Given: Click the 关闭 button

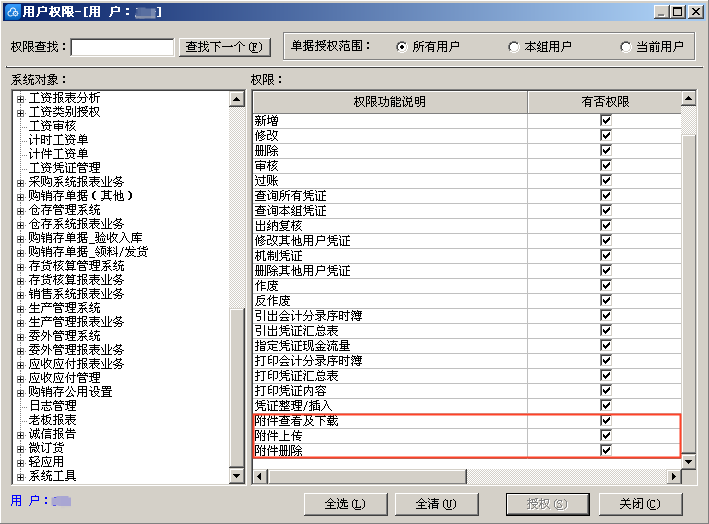Looking at the screenshot, I should point(639,504).
